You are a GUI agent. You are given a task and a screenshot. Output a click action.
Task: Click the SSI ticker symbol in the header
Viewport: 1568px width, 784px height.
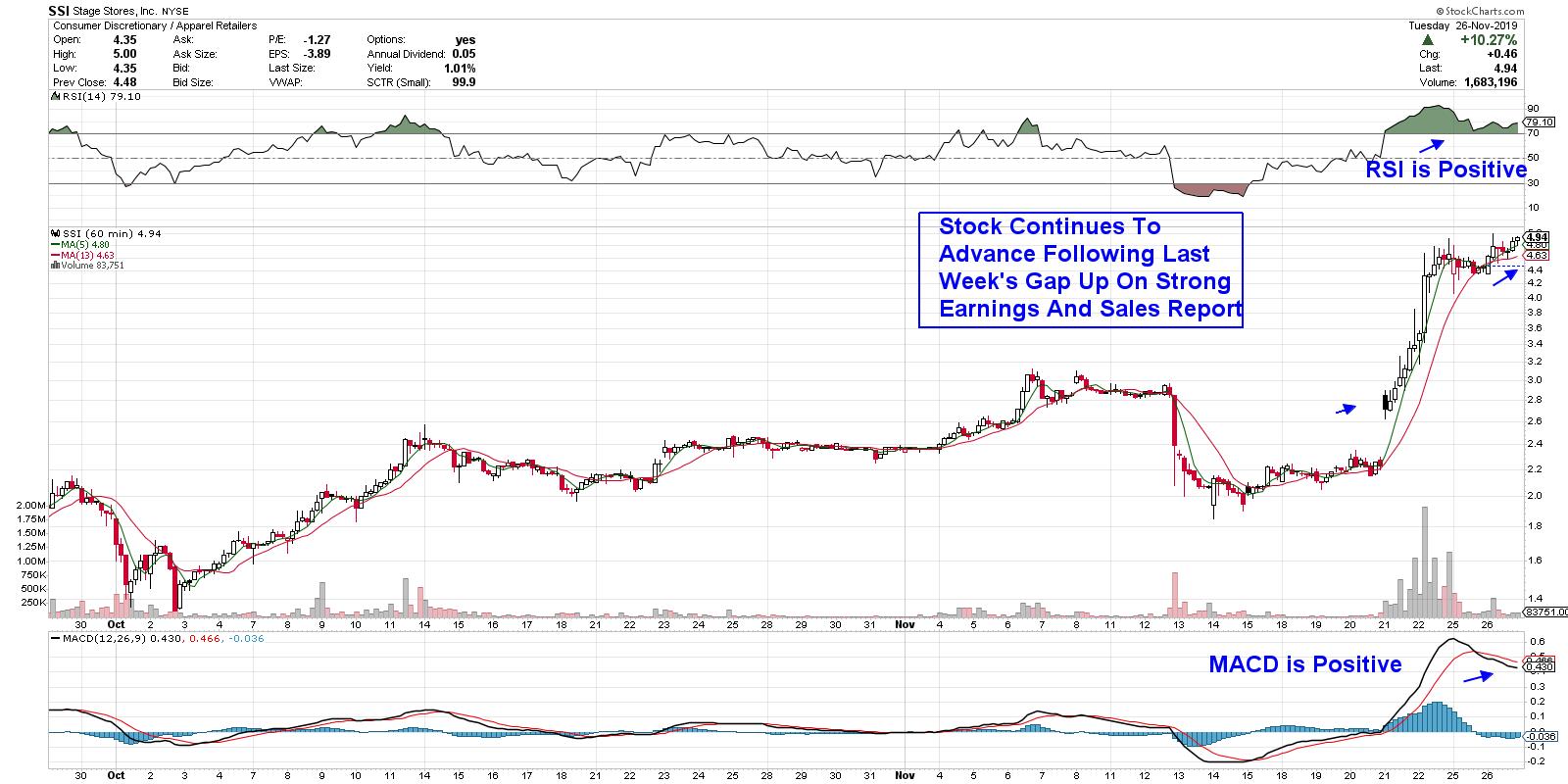60,10
